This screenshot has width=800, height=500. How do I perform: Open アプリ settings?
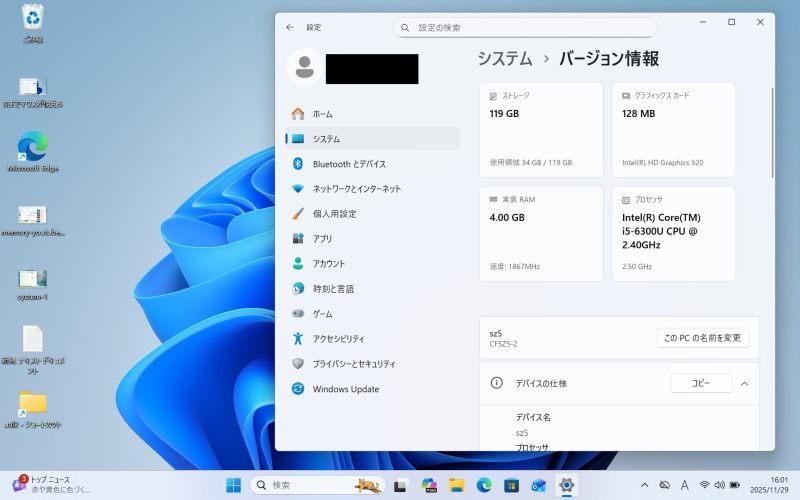click(x=372, y=239)
